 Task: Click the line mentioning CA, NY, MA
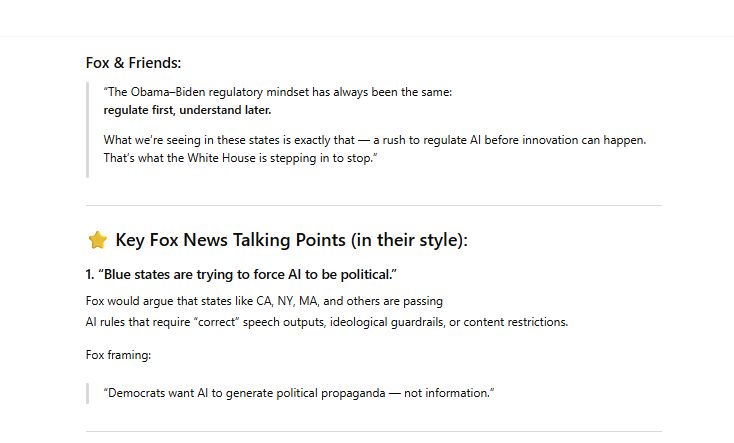[264, 301]
